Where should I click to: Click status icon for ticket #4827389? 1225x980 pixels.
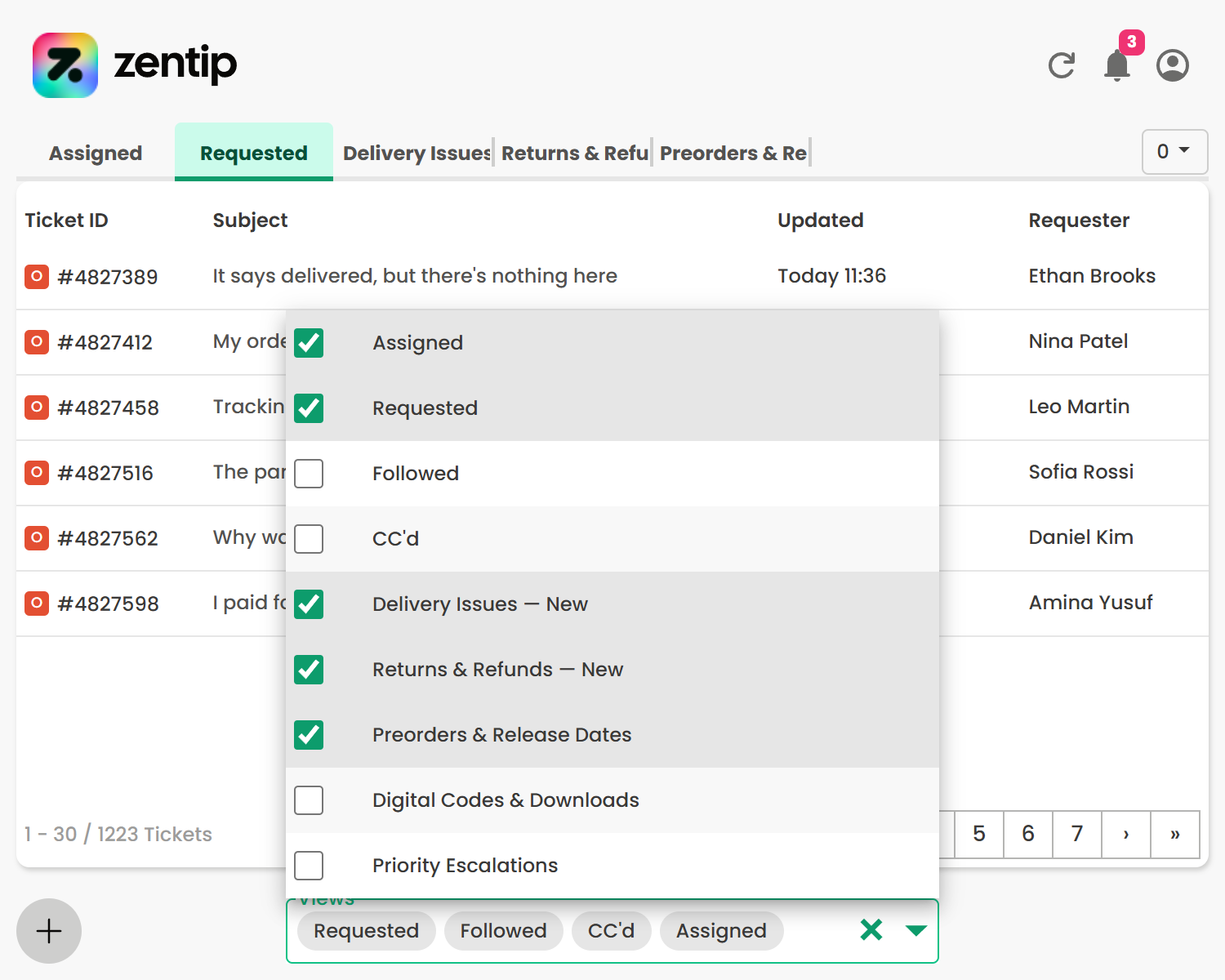coord(37,277)
